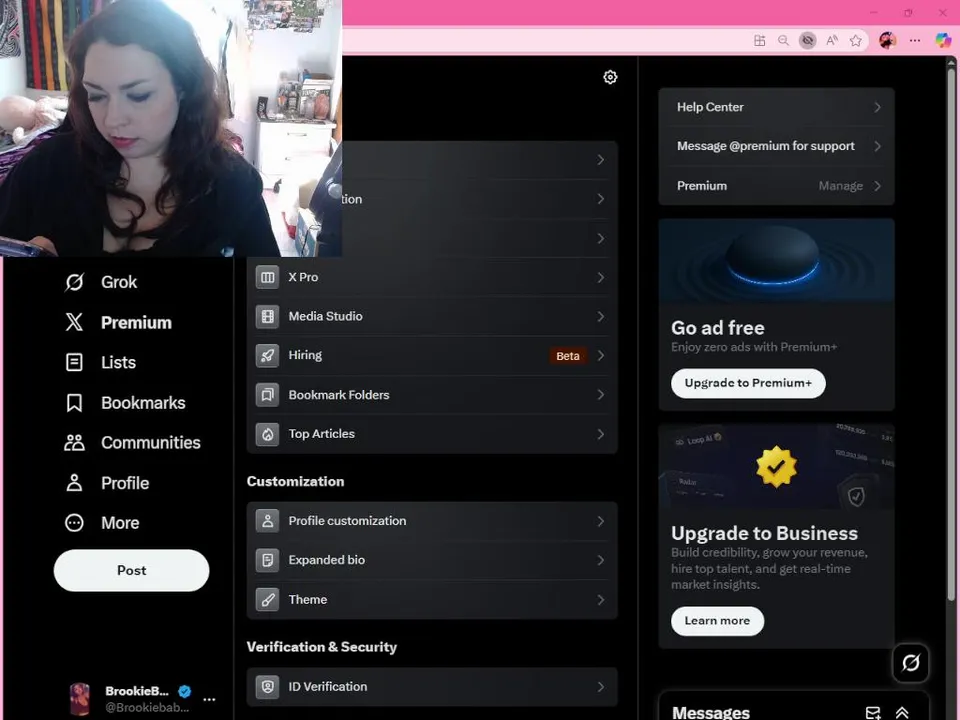Expand the Profile customization row chevron

[x=601, y=521]
